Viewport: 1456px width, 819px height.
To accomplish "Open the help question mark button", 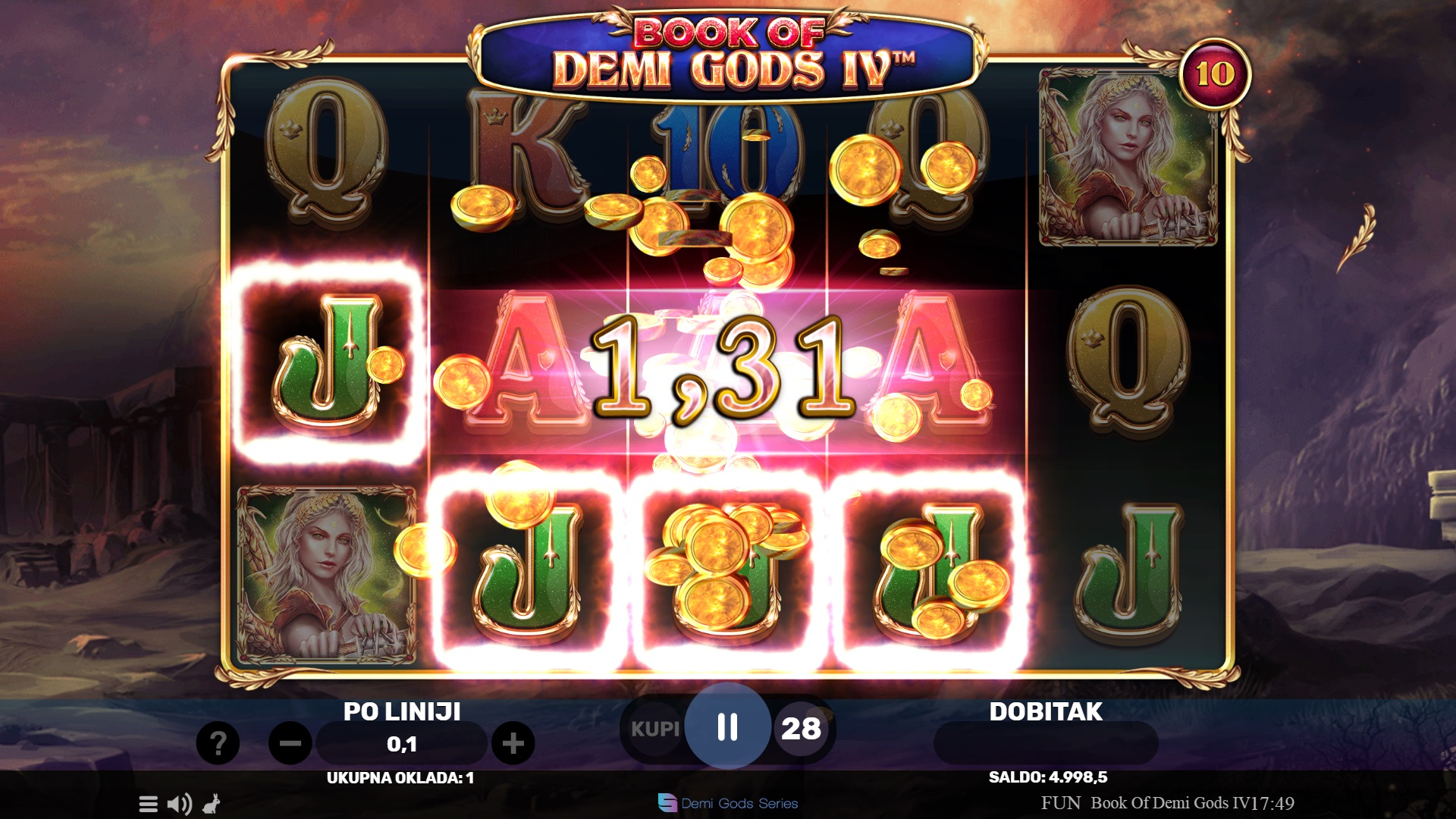I will [x=218, y=743].
